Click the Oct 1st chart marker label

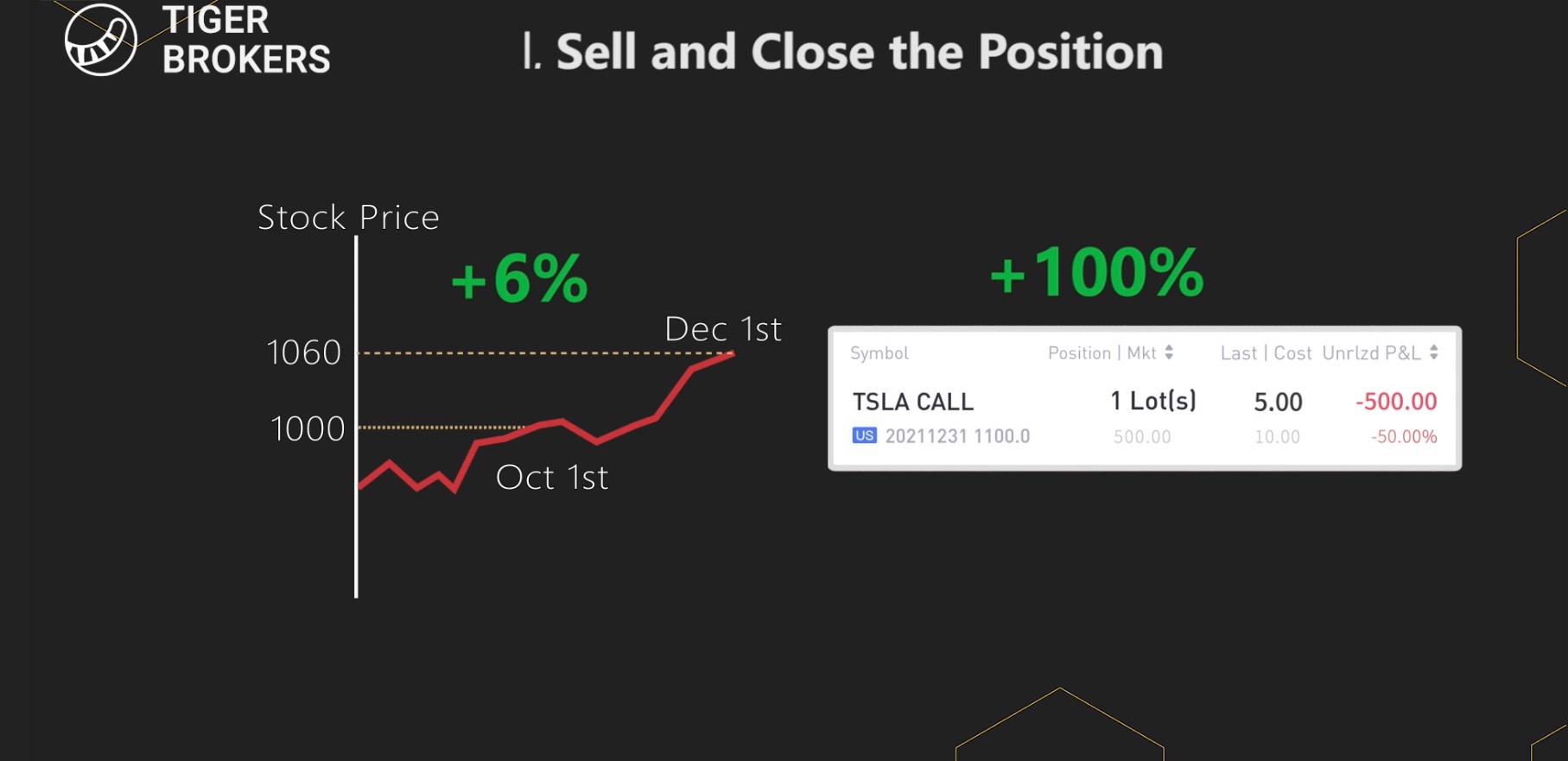click(x=552, y=478)
